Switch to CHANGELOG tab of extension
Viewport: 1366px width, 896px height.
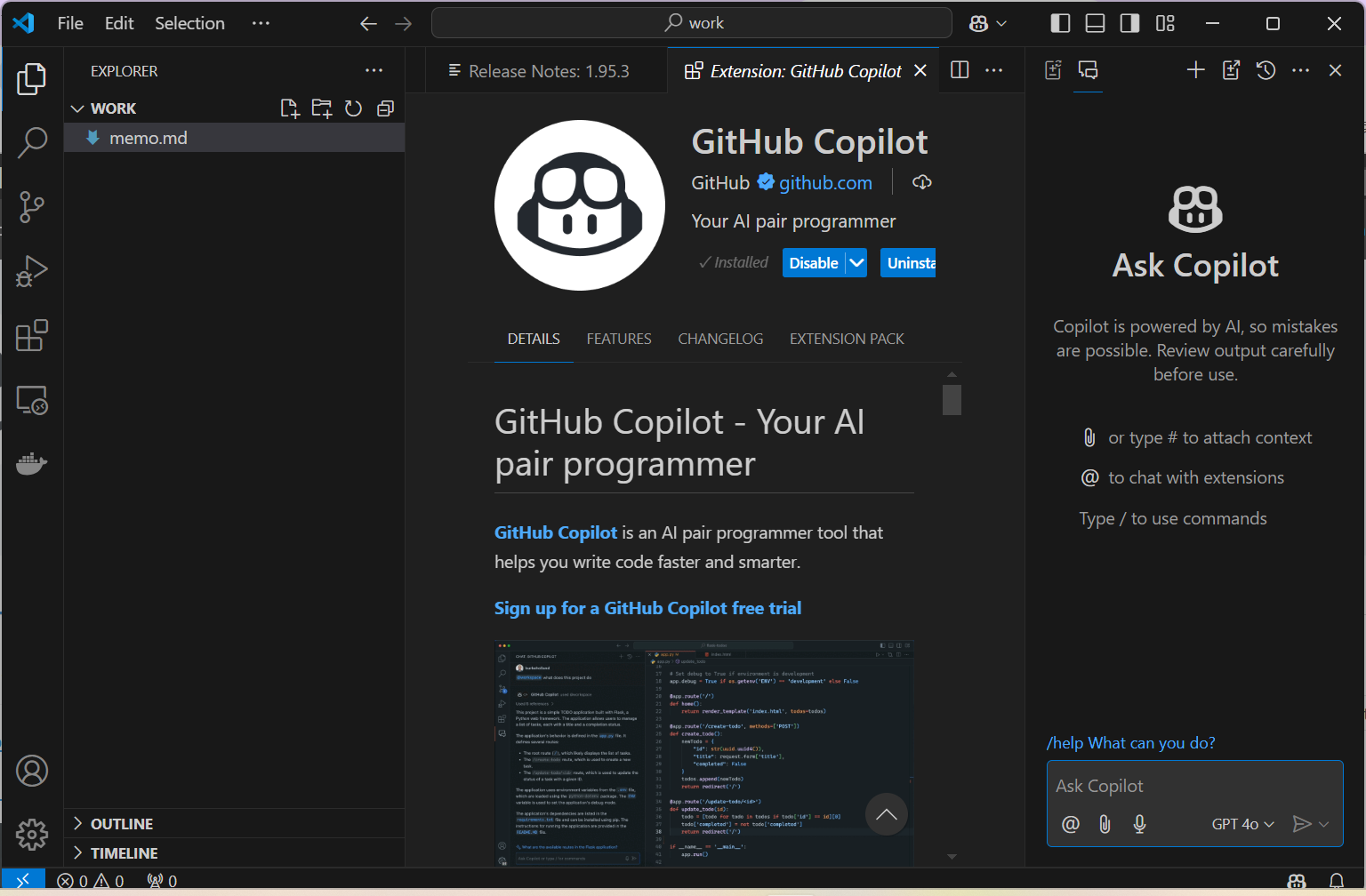720,339
